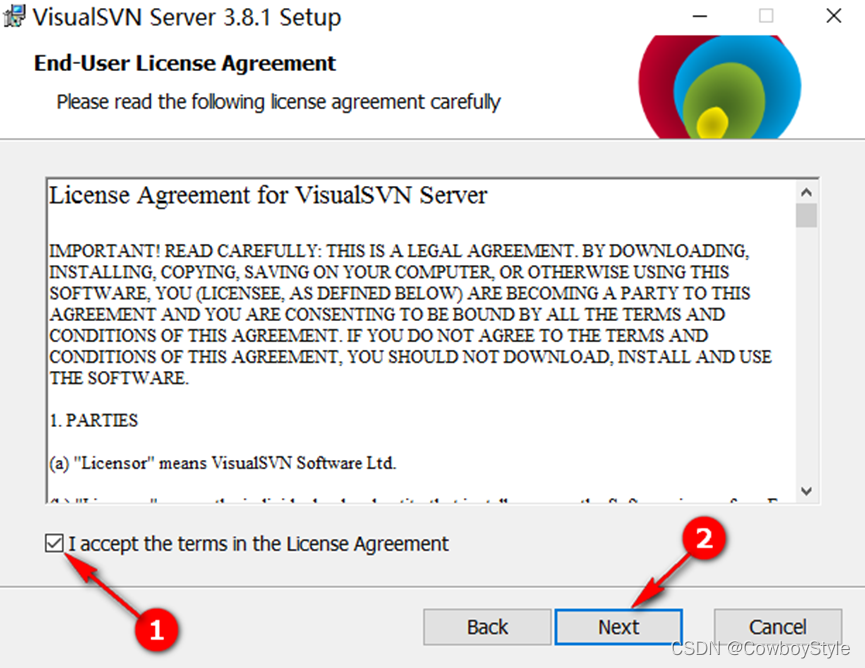This screenshot has width=865, height=668.
Task: Go Back to the previous setup step
Action: [487, 627]
